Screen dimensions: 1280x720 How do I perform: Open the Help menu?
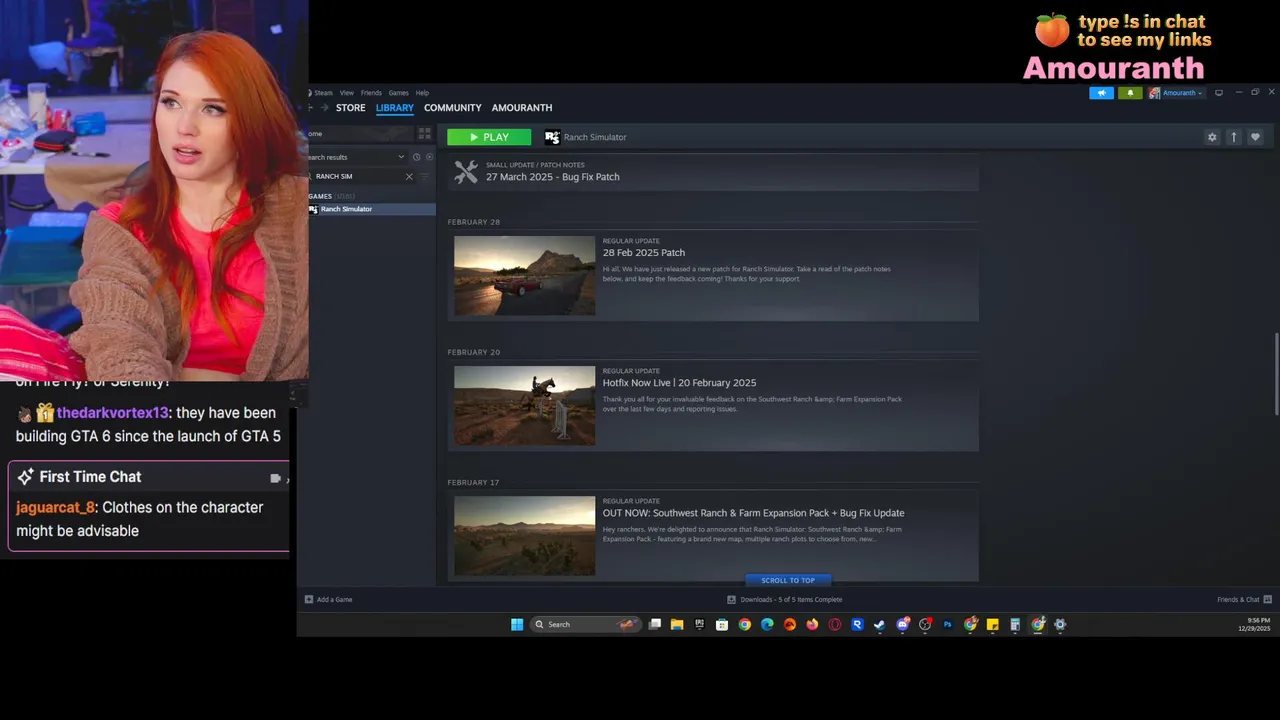(x=422, y=93)
